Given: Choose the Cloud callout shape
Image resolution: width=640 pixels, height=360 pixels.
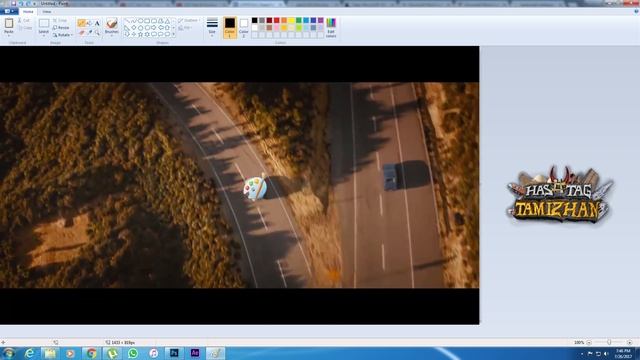Looking at the screenshot, I should 167,34.
